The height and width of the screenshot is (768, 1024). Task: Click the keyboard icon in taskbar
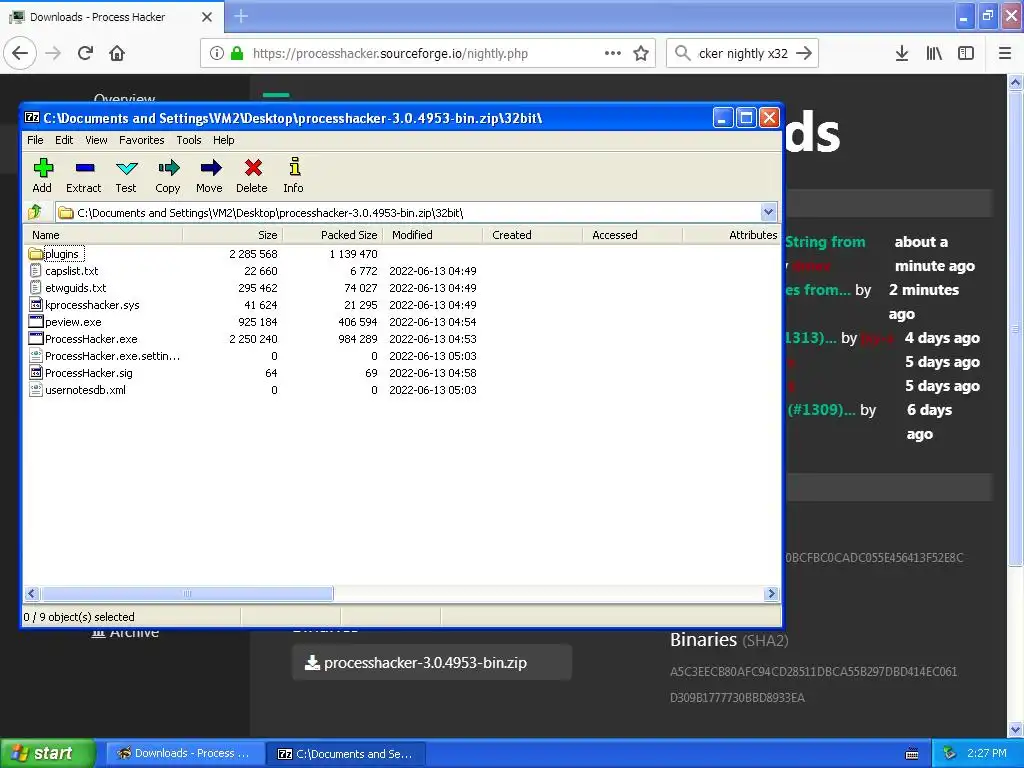pos(912,754)
